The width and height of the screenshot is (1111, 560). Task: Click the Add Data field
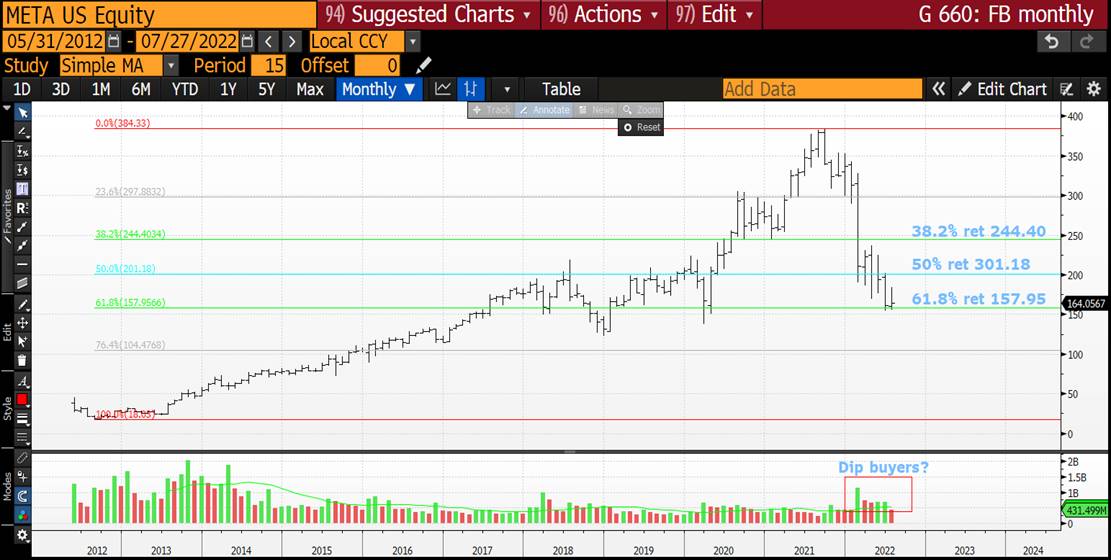(822, 89)
